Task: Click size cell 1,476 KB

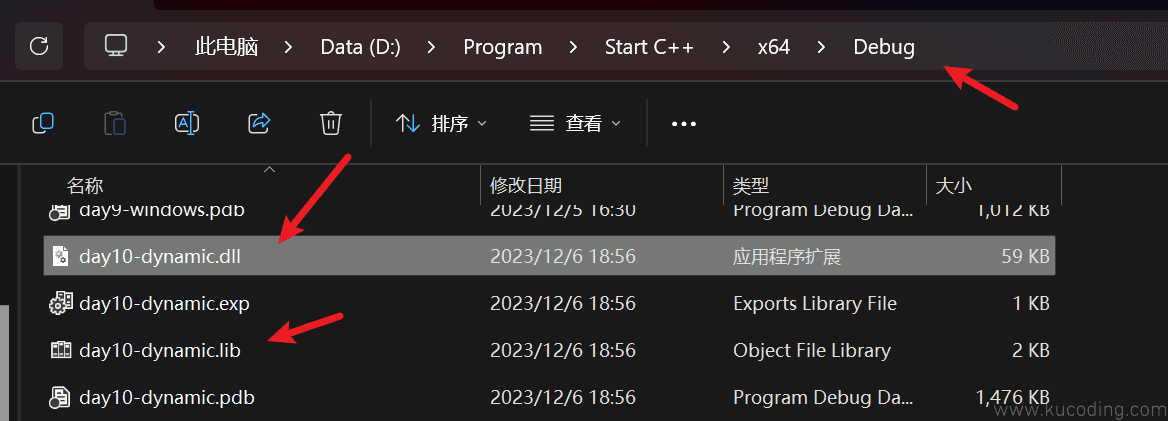Action: click(x=1013, y=398)
